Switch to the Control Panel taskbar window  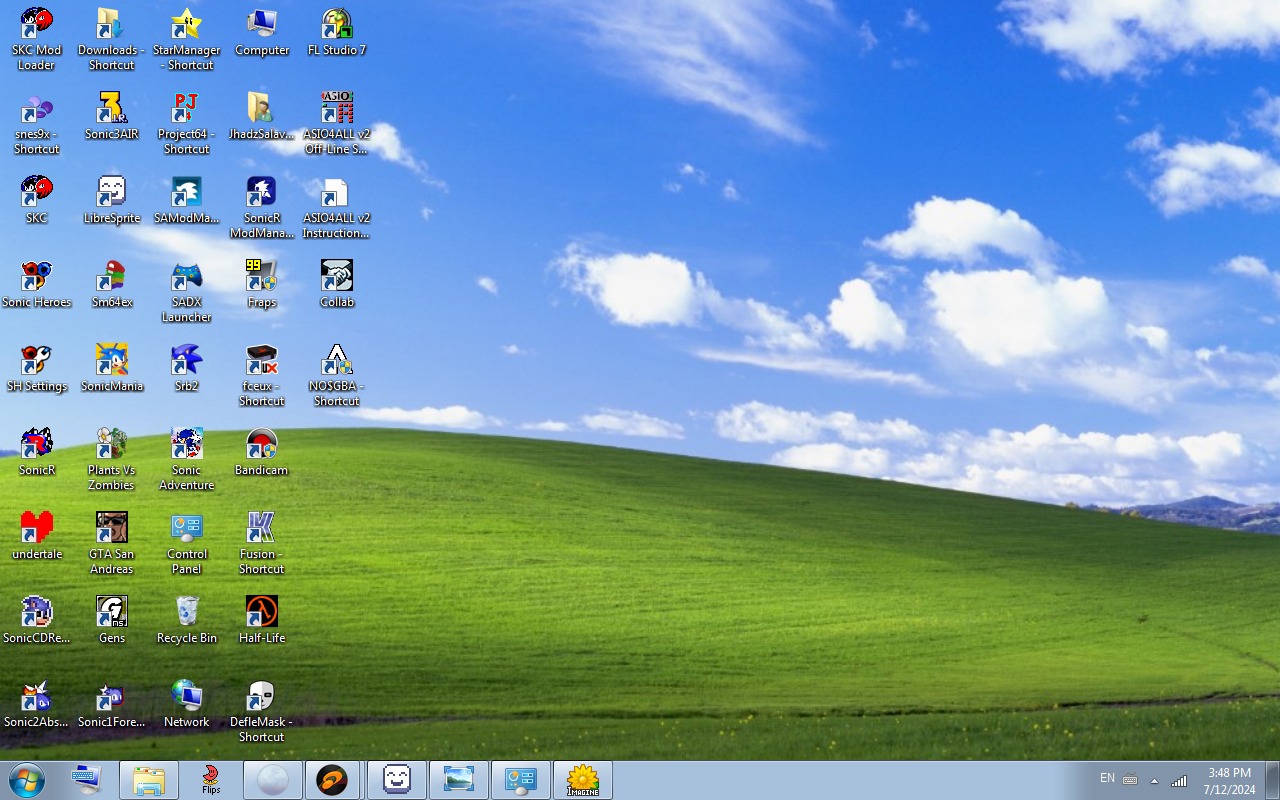(521, 780)
